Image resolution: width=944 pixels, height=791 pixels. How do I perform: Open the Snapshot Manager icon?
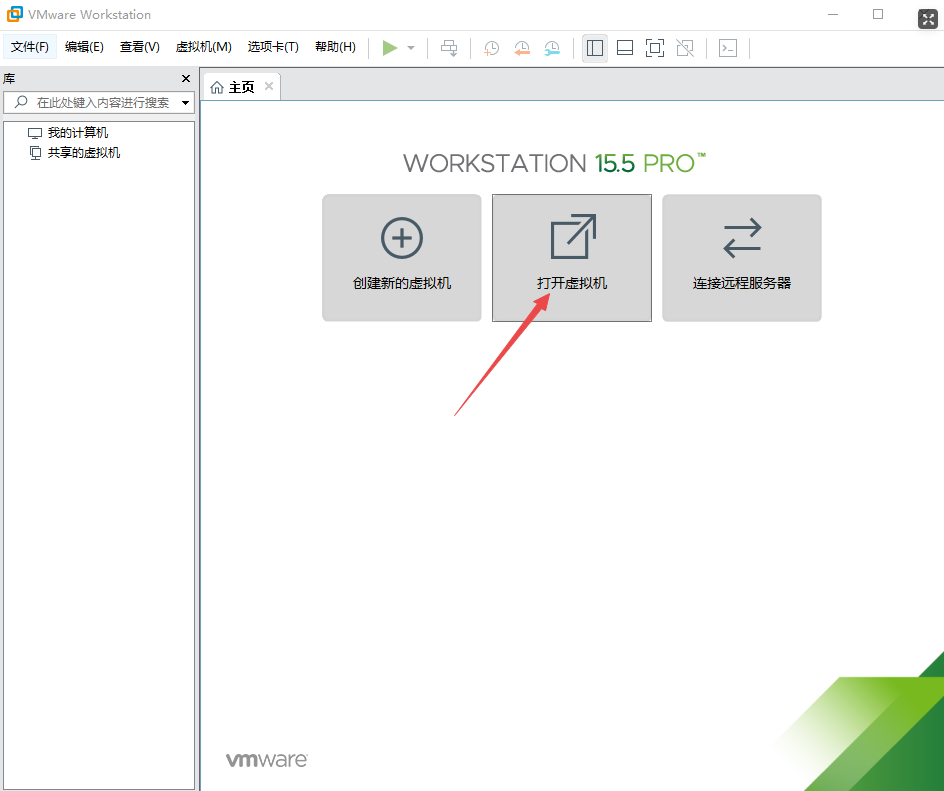[x=551, y=48]
